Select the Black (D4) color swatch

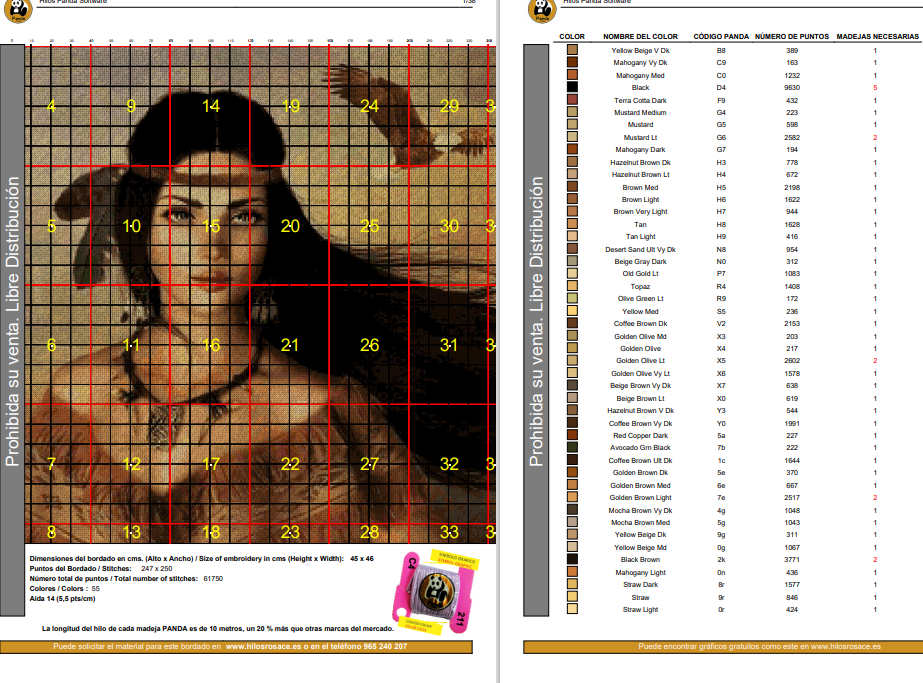572,87
